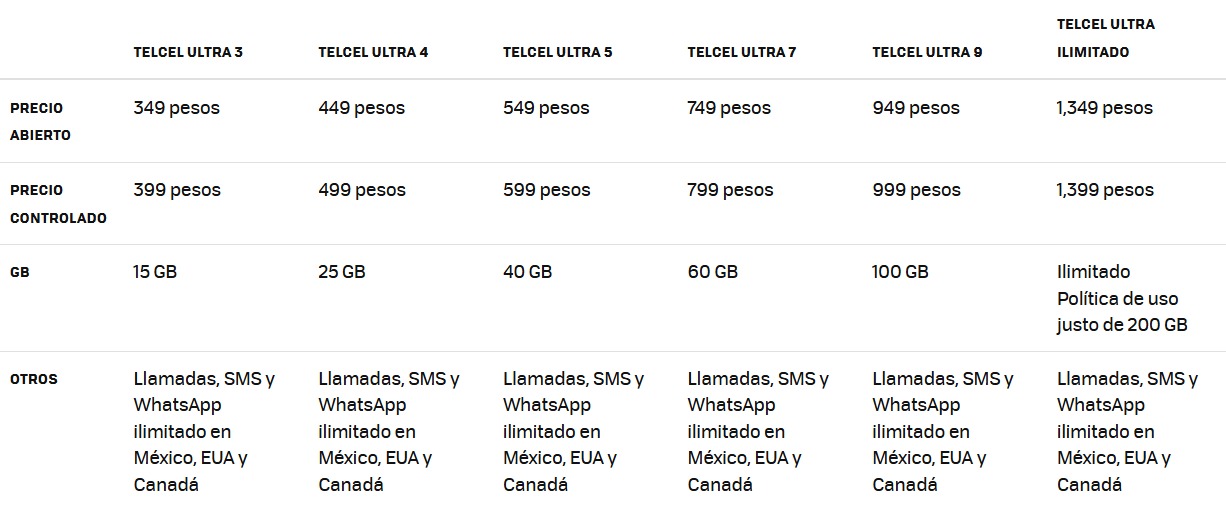Click the 599 pesos controlled price
1226x508 pixels.
click(x=546, y=190)
